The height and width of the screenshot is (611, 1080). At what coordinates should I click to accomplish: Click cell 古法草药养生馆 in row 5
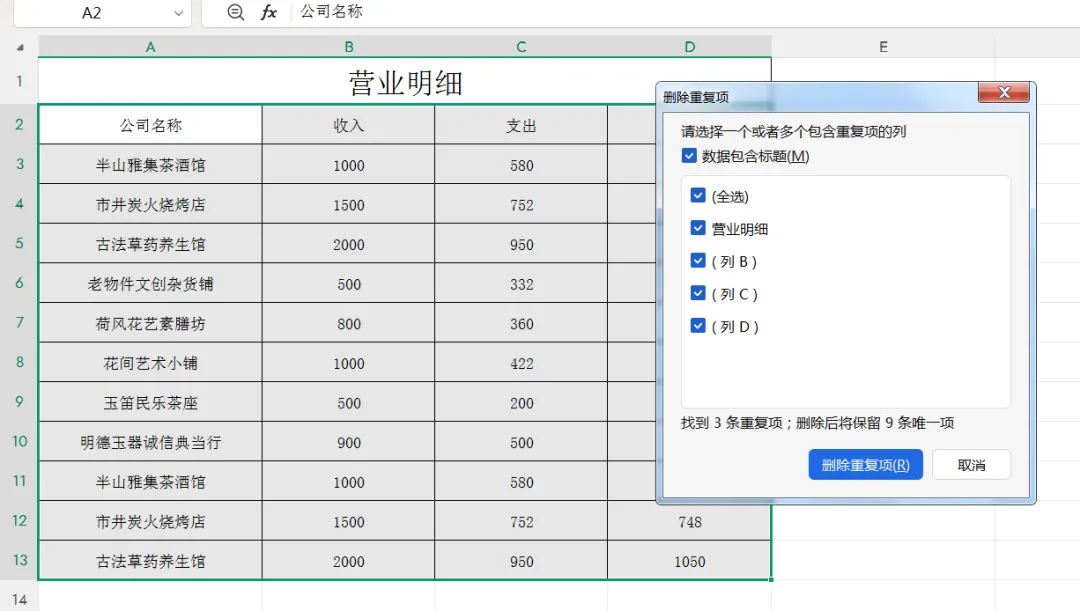pos(150,245)
